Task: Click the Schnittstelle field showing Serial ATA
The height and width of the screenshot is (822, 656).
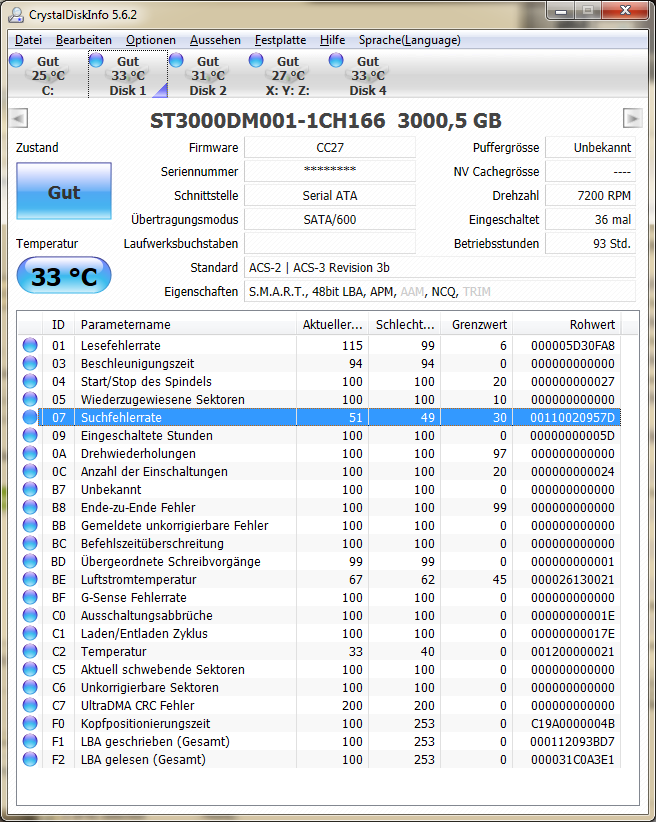Action: (330, 196)
